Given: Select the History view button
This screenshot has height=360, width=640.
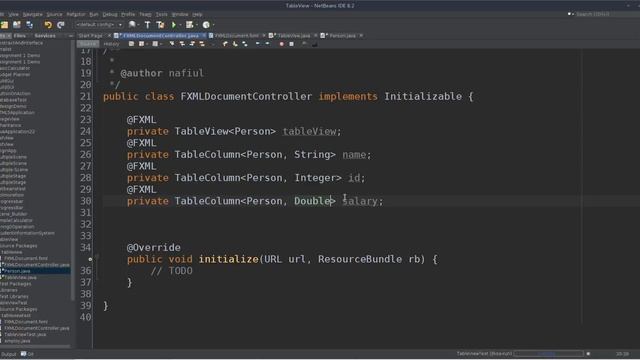Looking at the screenshot, I should [x=111, y=44].
